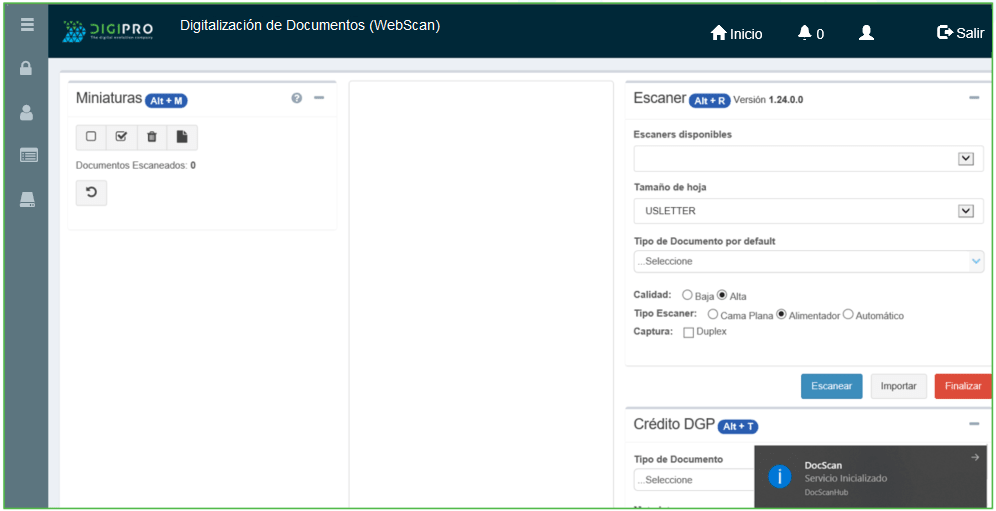The height and width of the screenshot is (511, 996).
Task: Open the hamburger menu in sidebar
Action: click(x=27, y=24)
